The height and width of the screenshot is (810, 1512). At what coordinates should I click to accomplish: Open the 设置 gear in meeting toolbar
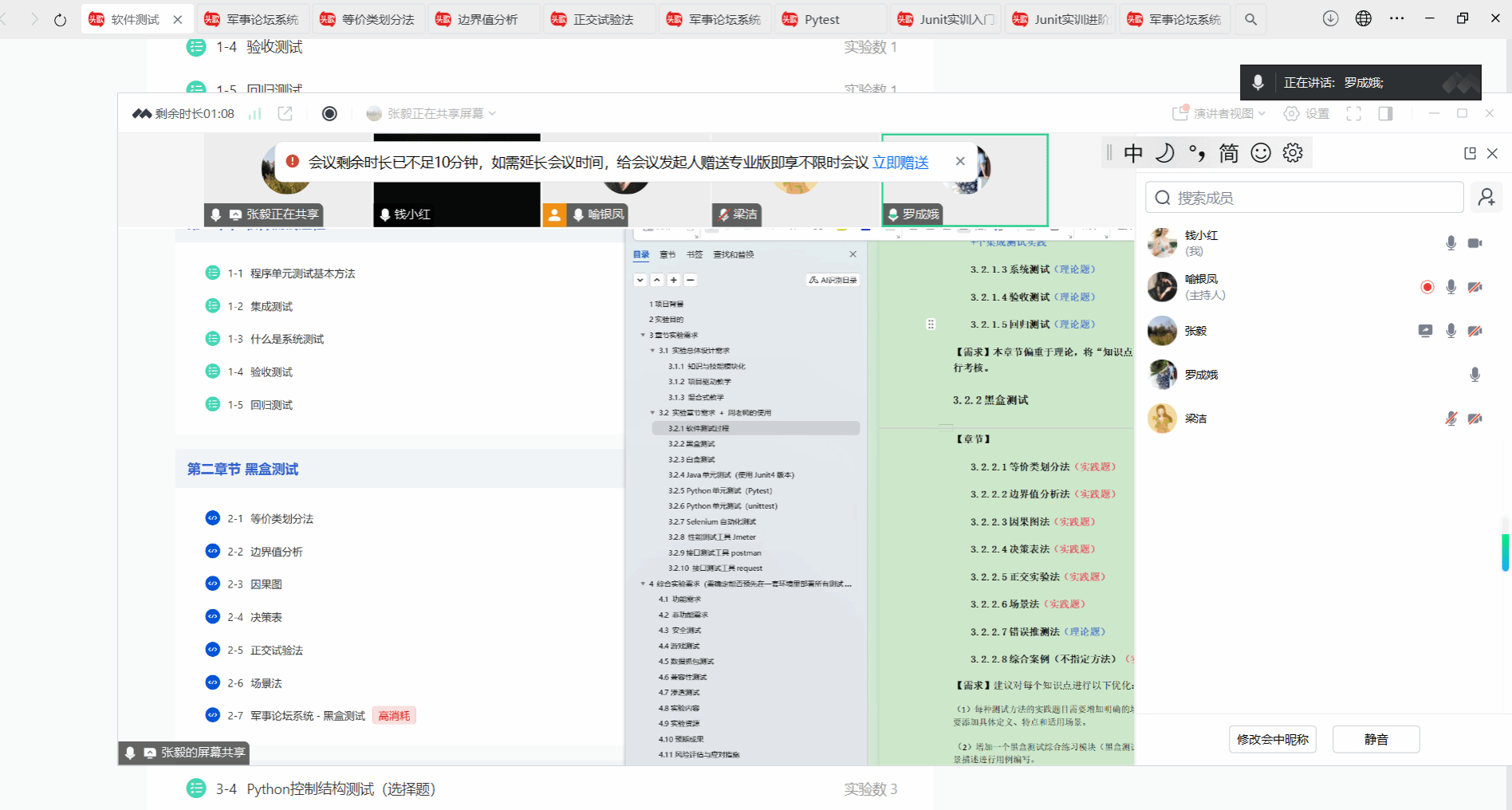(x=1306, y=114)
